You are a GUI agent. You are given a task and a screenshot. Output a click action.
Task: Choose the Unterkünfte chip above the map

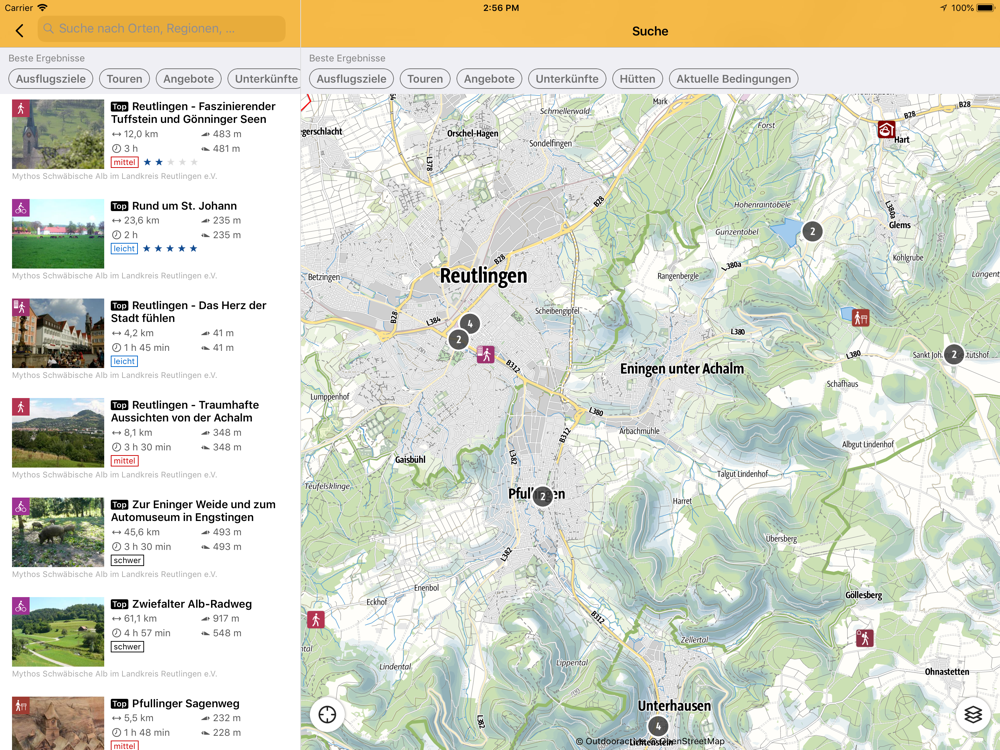click(x=567, y=79)
